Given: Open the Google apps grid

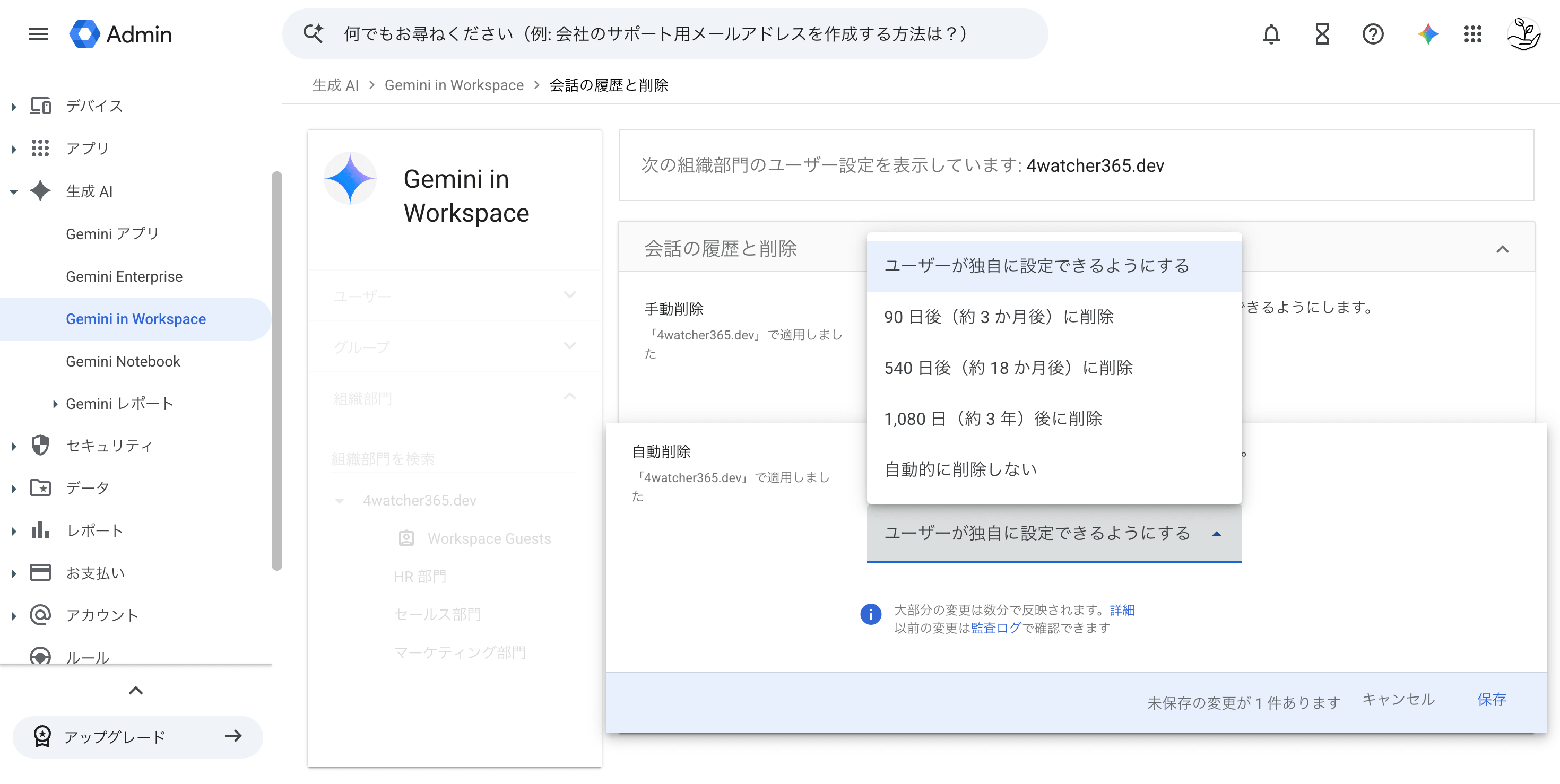Looking at the screenshot, I should tap(1472, 34).
